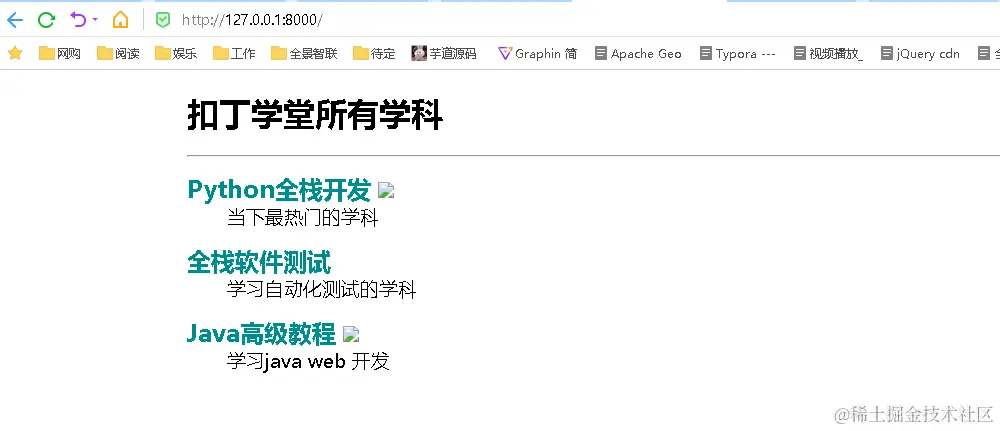Screen dimensions: 1000x431
Task: Click the 芋道源码 avatar favicon
Action: pos(419,54)
